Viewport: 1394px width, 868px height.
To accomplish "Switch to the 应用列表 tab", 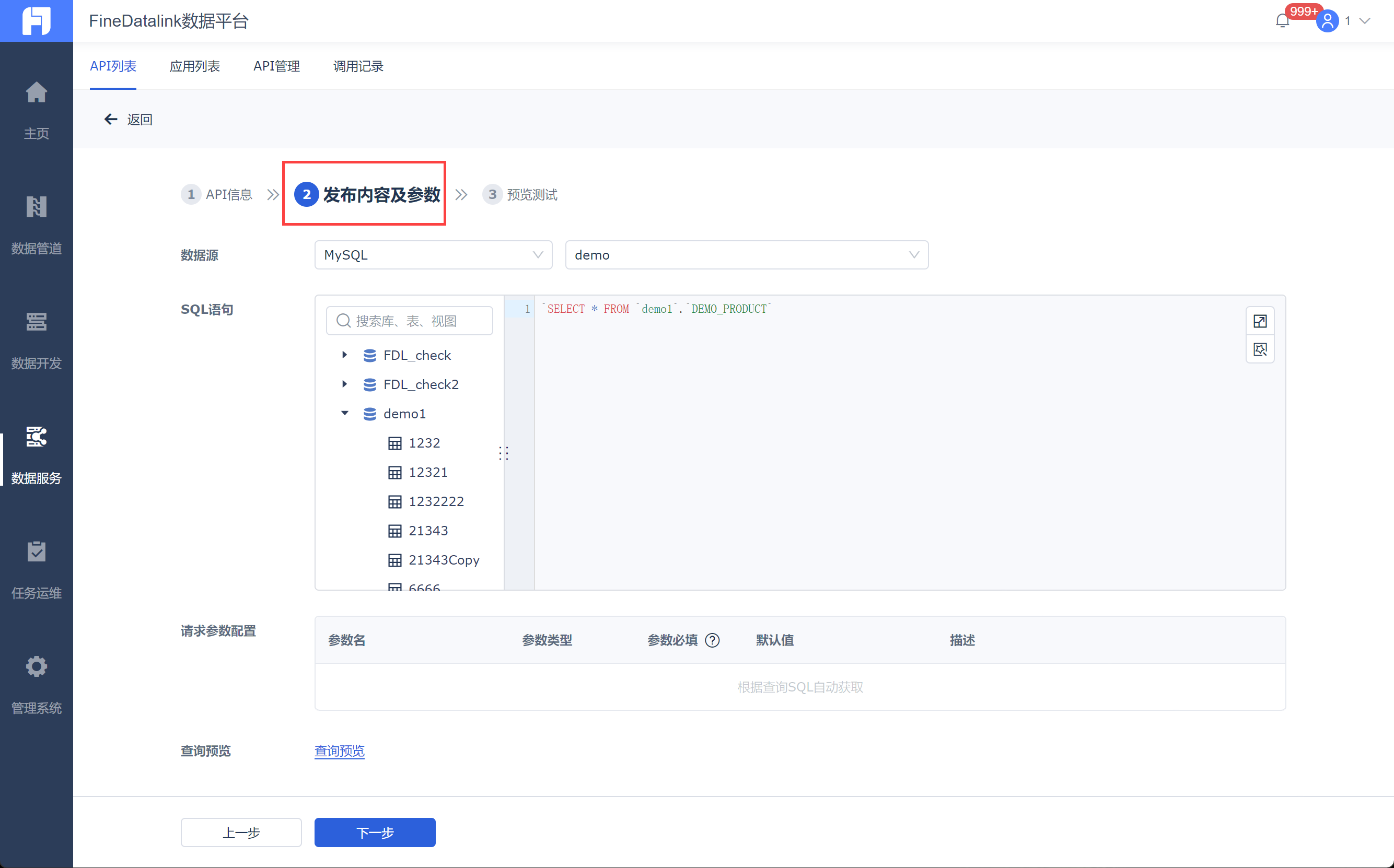I will [x=195, y=67].
